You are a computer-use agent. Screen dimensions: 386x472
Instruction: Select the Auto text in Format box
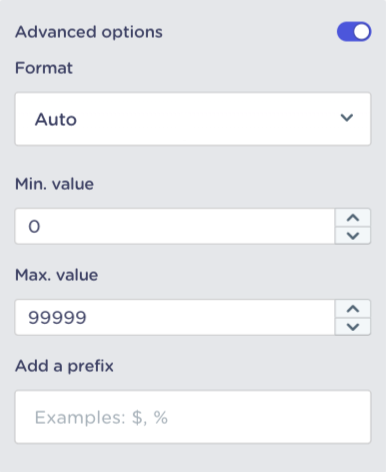pos(56,119)
